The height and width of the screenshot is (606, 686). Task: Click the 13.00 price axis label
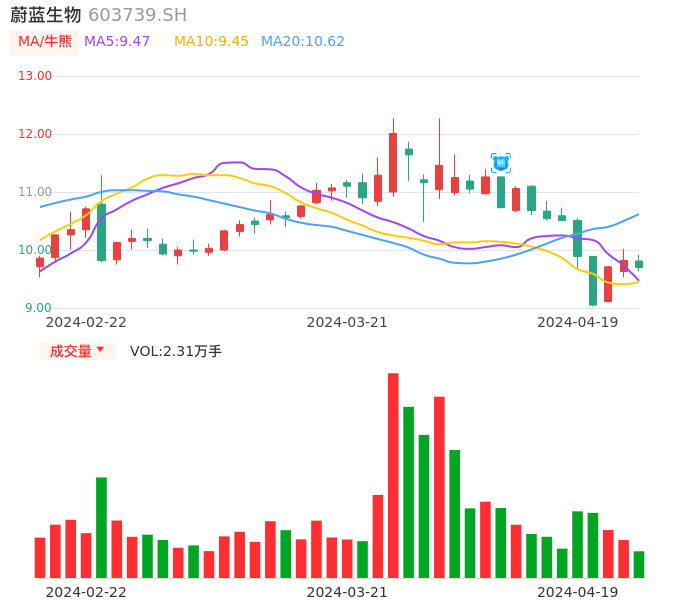(x=35, y=76)
